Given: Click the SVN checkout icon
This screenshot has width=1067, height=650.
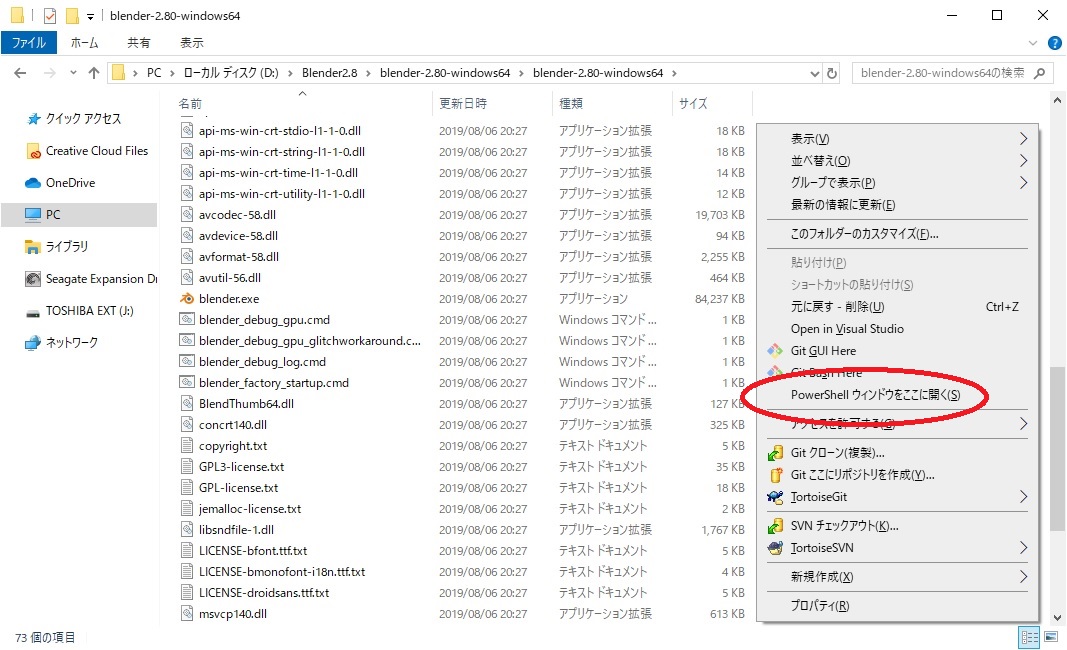Looking at the screenshot, I should pyautogui.click(x=775, y=525).
